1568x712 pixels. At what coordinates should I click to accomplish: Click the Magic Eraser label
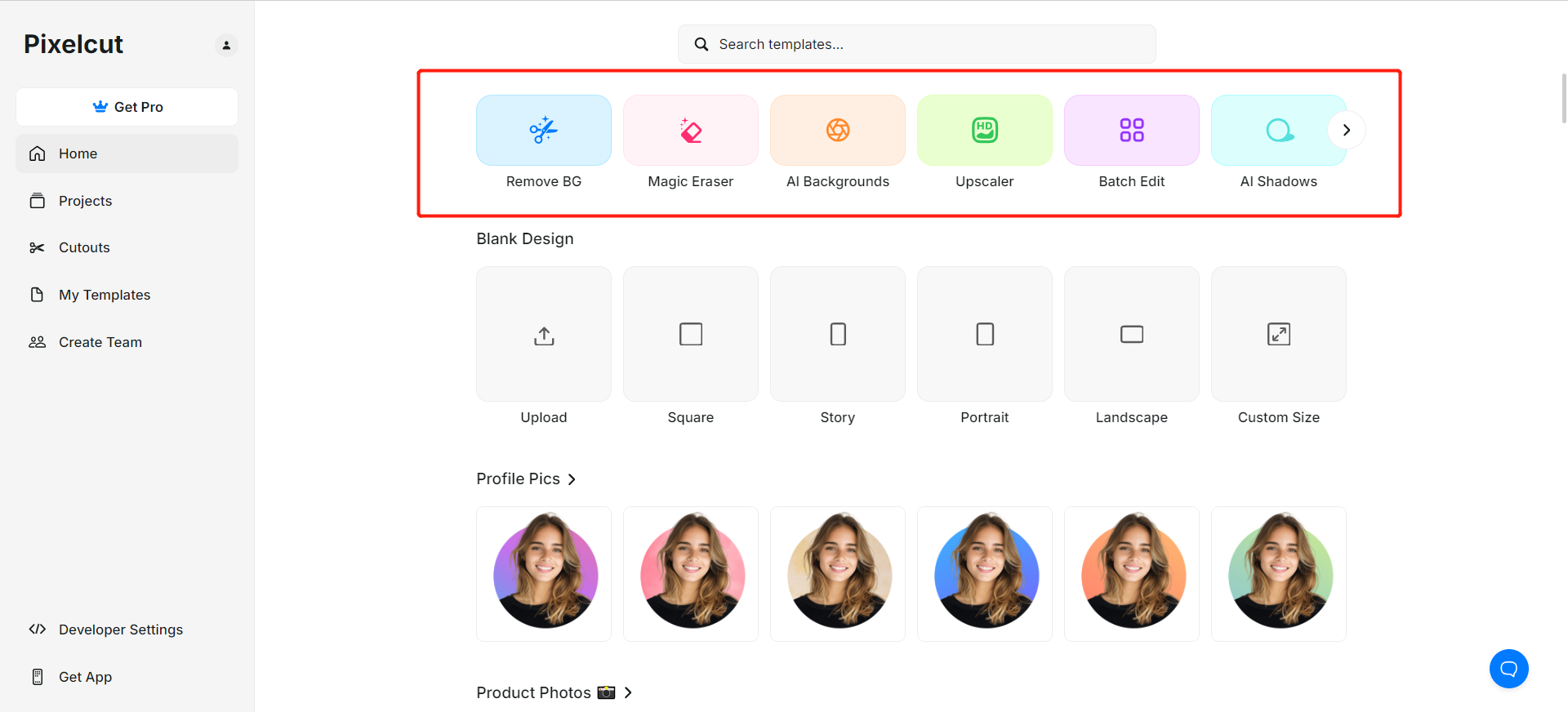(691, 181)
